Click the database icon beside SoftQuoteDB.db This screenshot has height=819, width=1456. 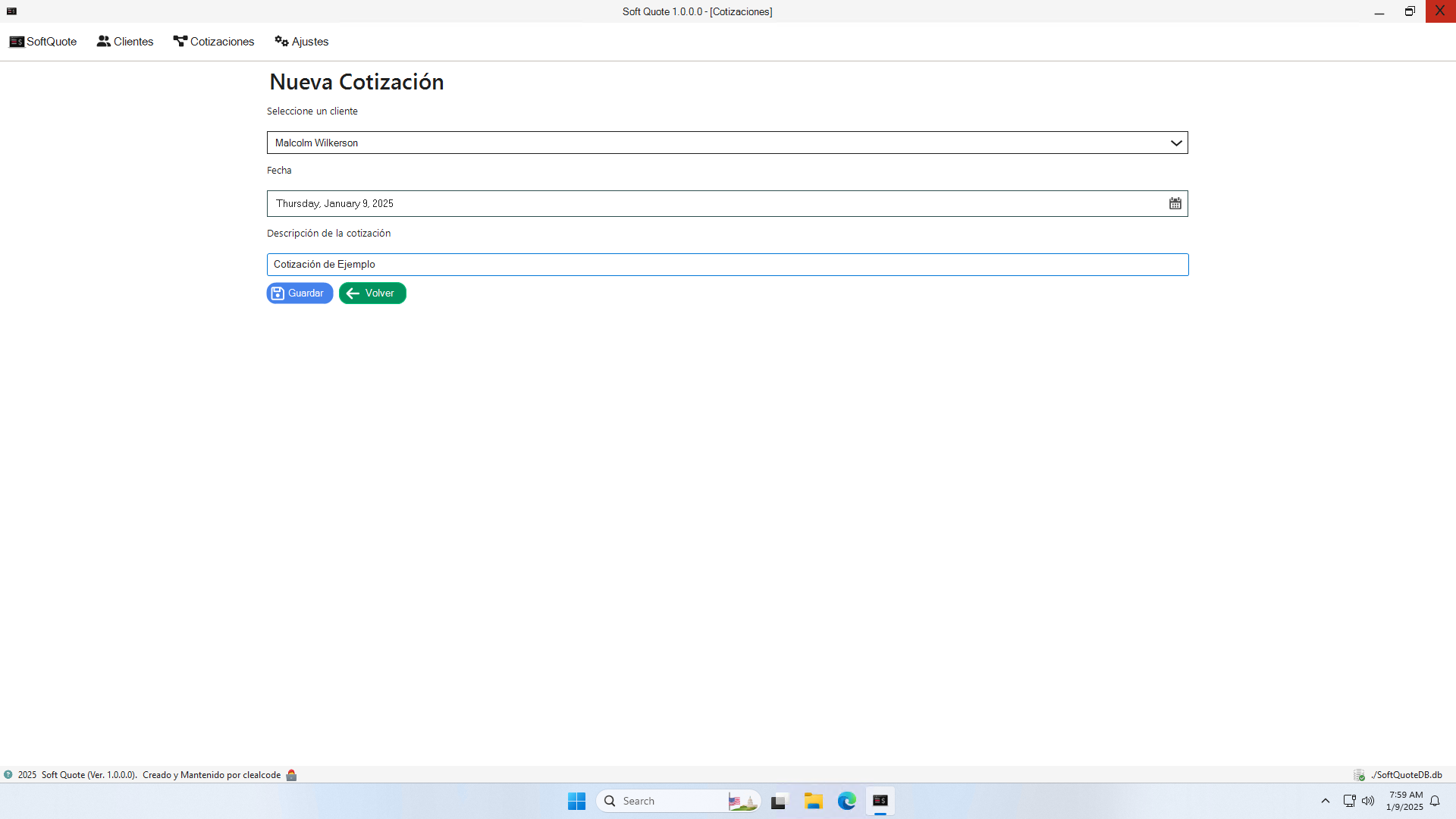[1359, 775]
